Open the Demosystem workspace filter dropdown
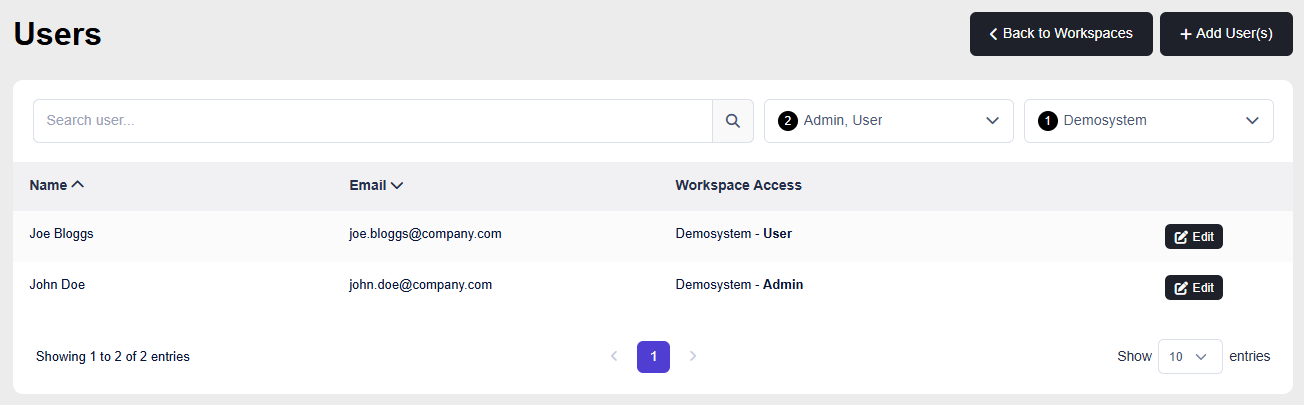Screen dimensions: 1304x405 click(x=1148, y=121)
